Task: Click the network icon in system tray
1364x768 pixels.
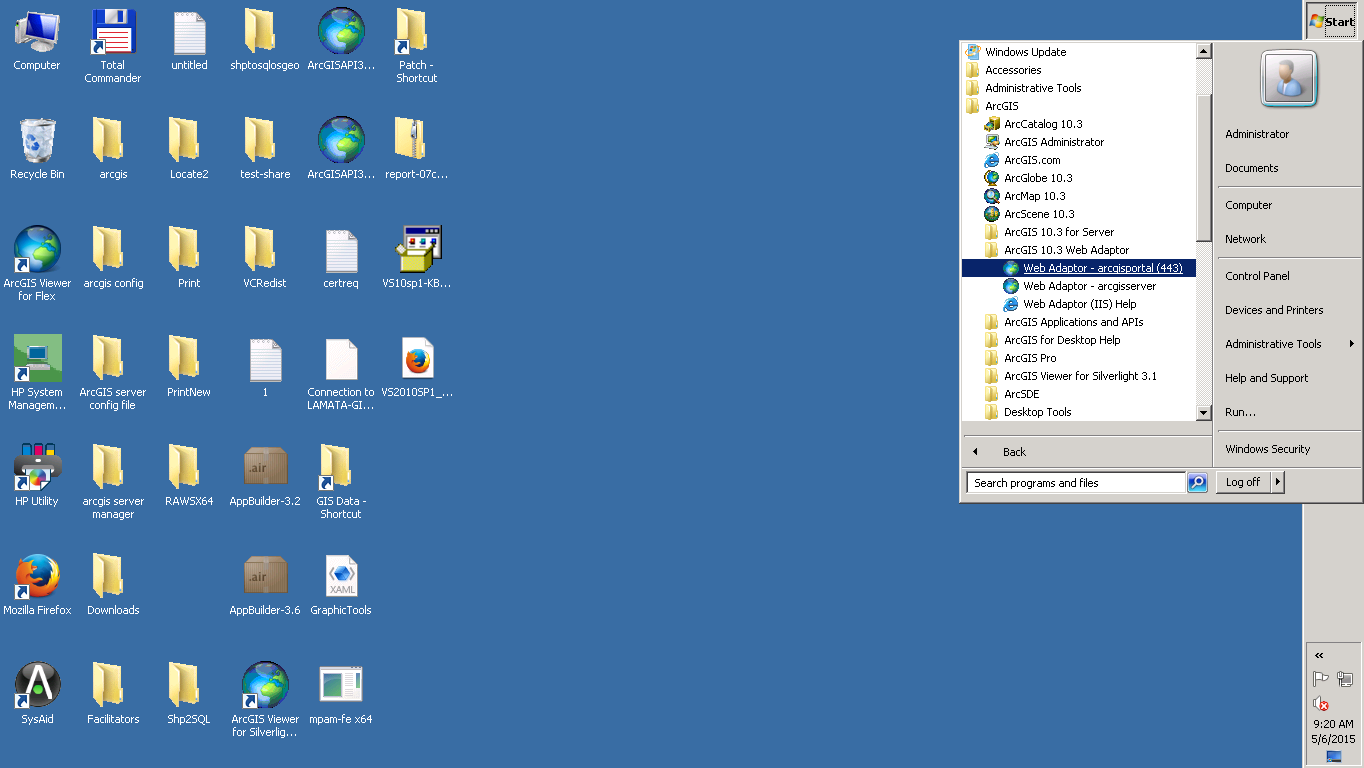Action: click(1345, 680)
